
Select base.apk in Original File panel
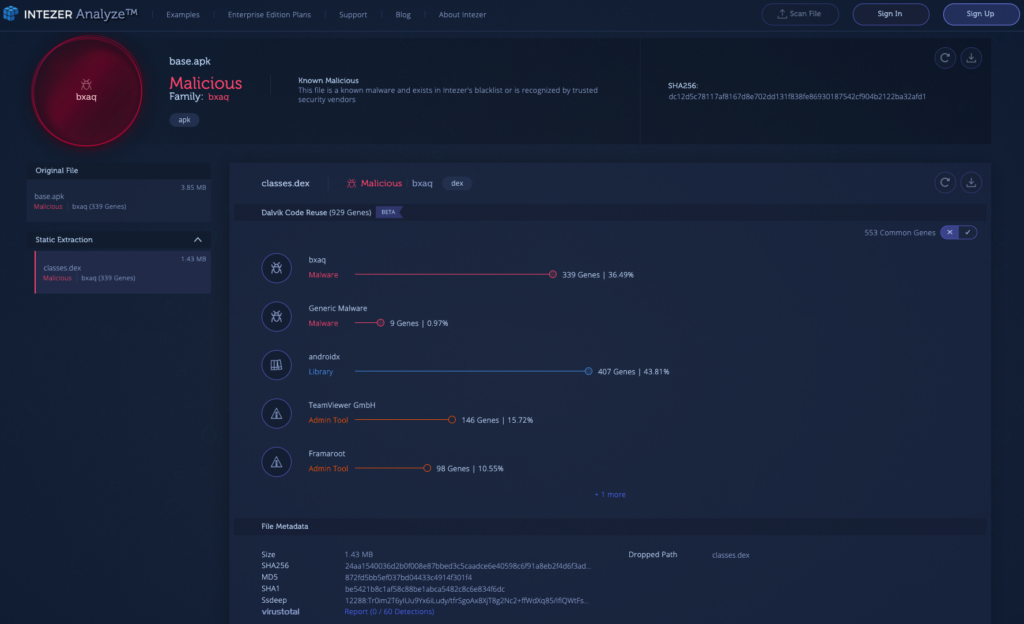(x=119, y=200)
